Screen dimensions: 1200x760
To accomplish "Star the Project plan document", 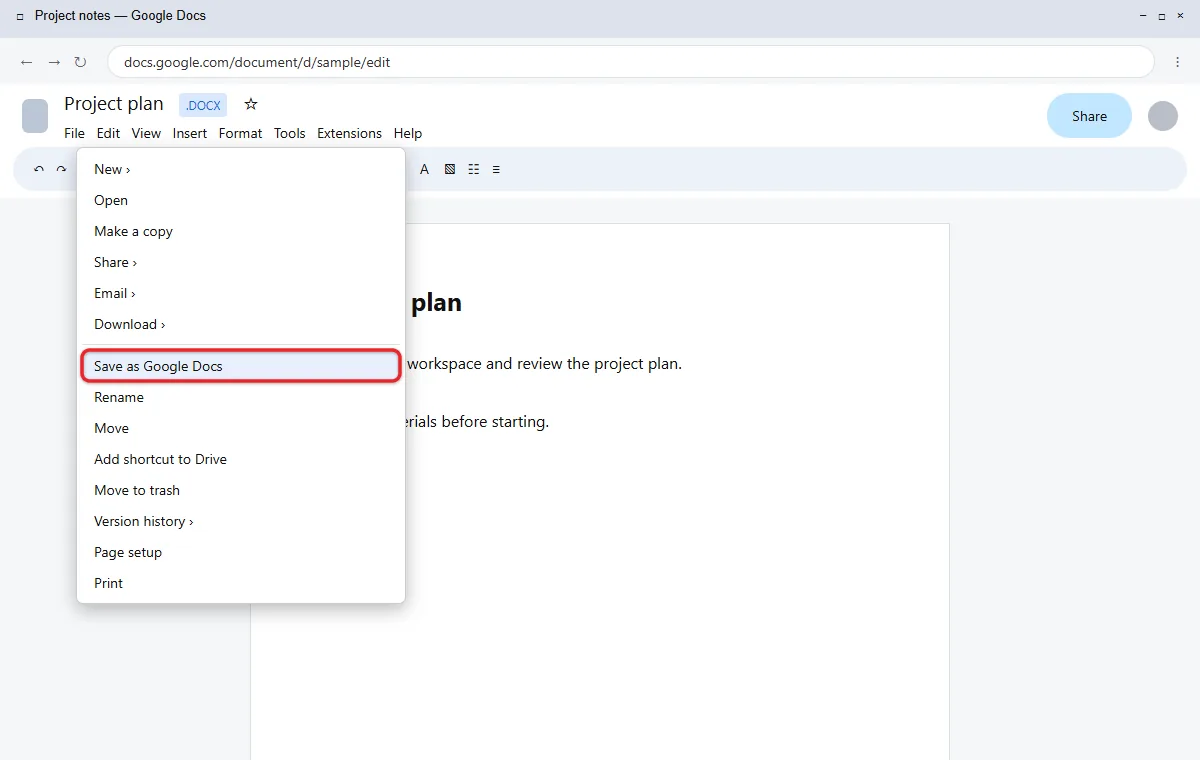I will pos(251,104).
